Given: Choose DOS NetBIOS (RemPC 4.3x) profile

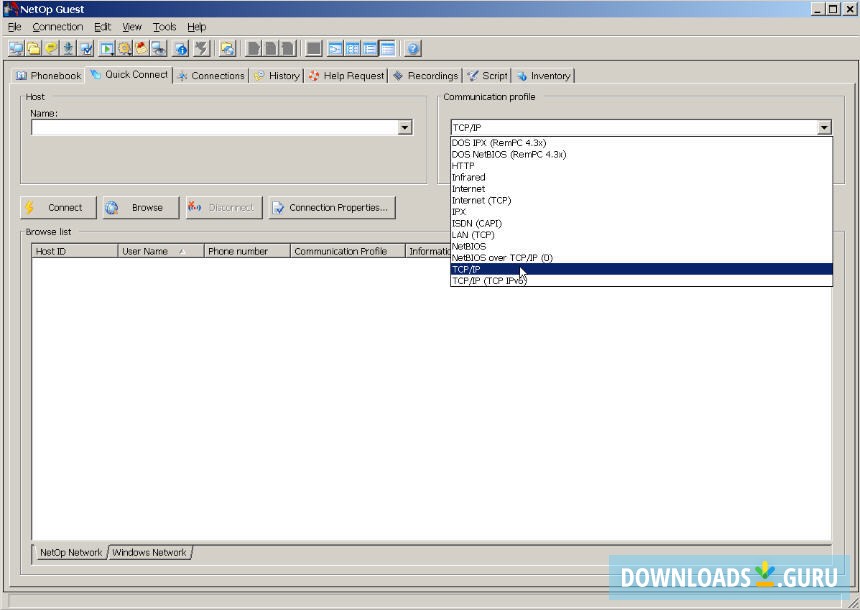Looking at the screenshot, I should click(641, 154).
